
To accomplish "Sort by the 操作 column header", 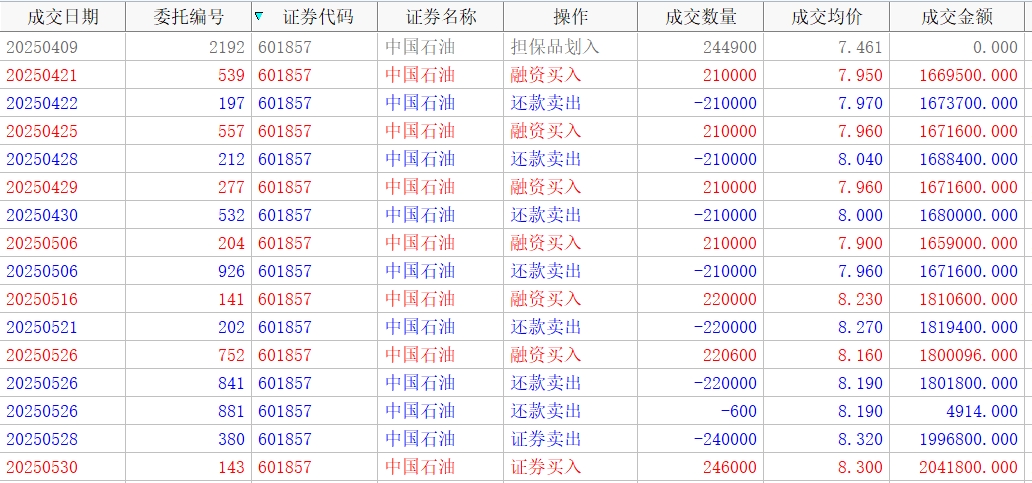I will point(571,16).
